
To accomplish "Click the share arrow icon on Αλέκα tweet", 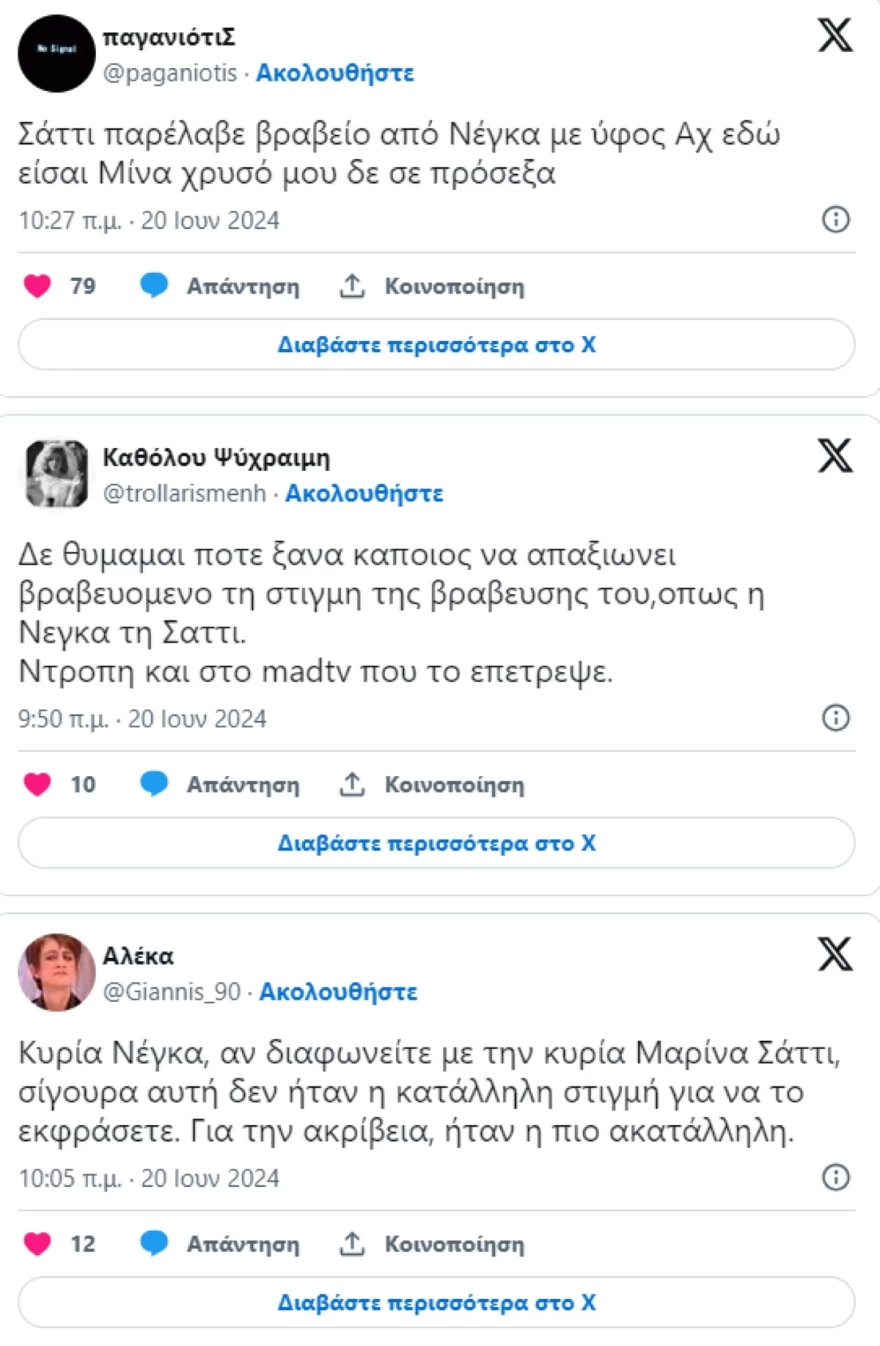I will (x=350, y=1244).
